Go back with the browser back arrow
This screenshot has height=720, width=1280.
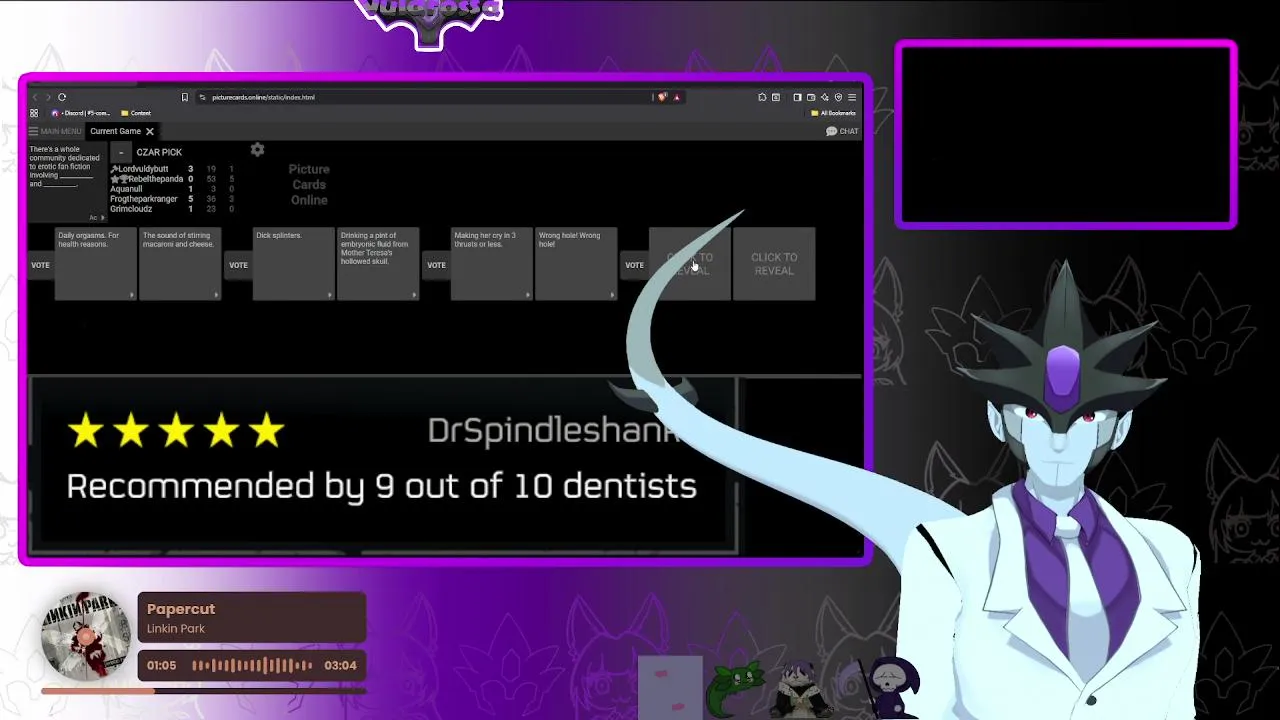35,97
